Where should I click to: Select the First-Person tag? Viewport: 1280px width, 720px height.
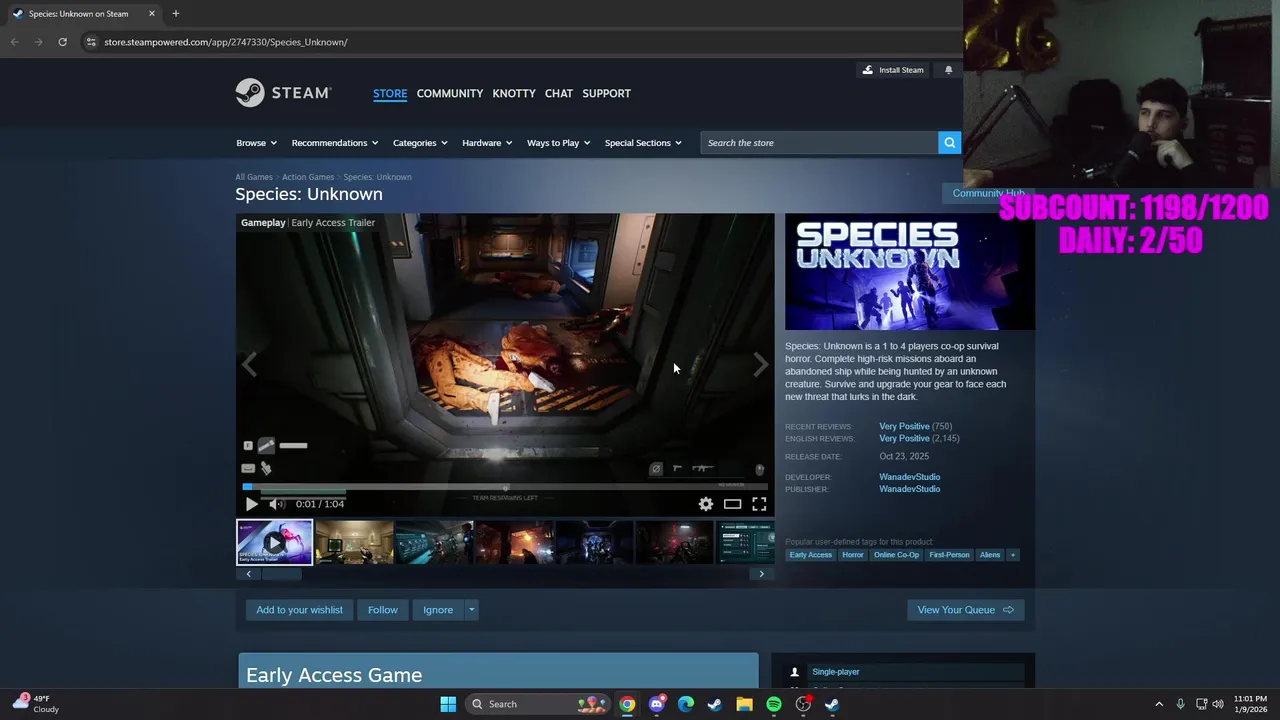click(949, 555)
